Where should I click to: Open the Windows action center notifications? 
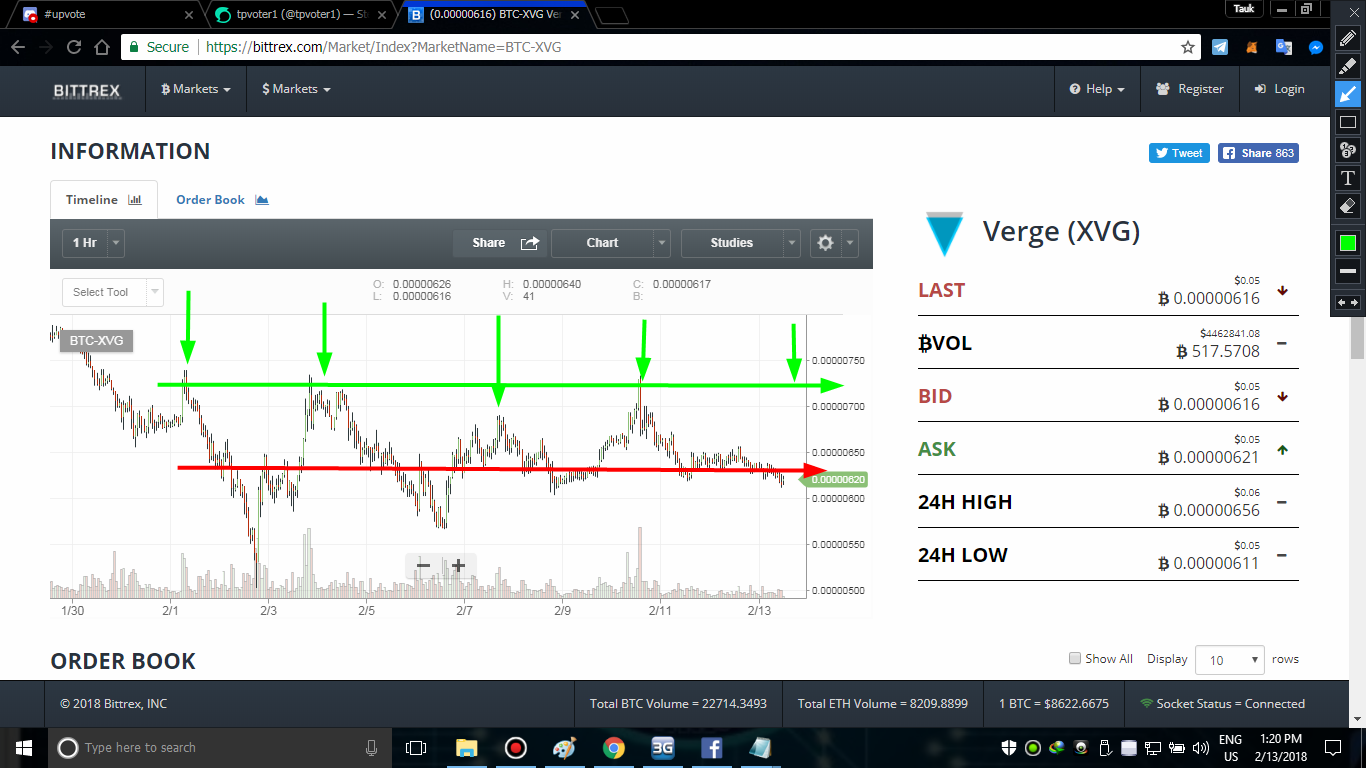click(x=1332, y=747)
